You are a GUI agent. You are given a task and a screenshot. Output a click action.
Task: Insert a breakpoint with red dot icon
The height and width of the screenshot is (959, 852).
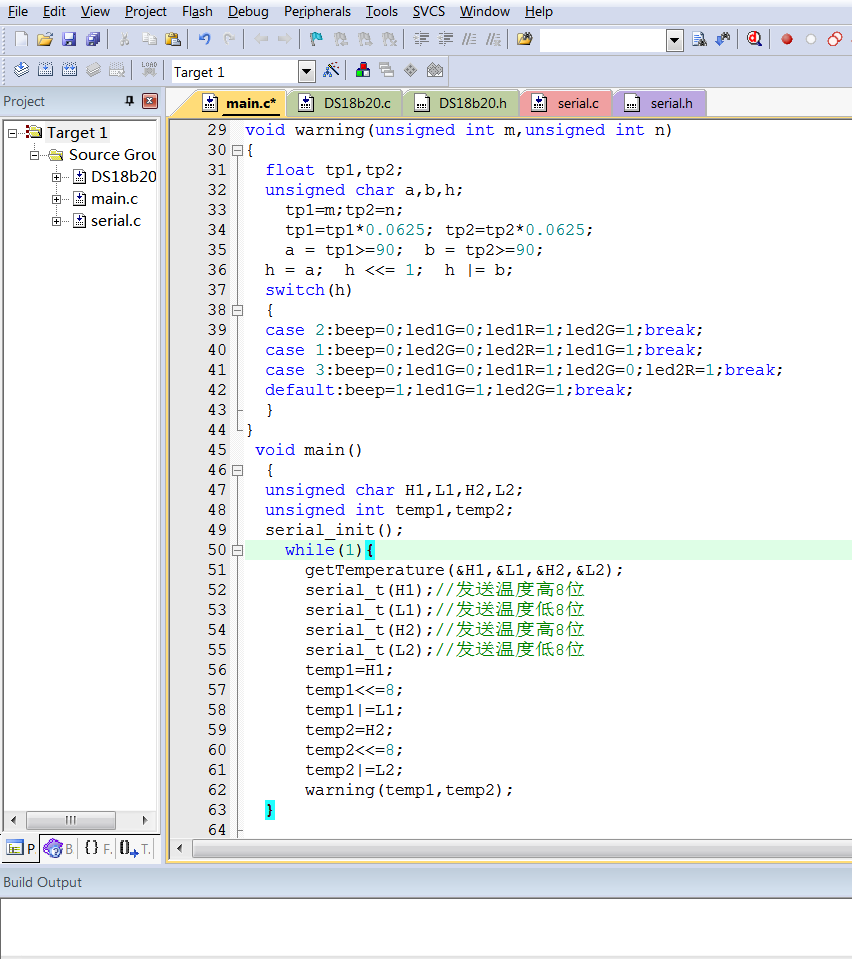(787, 39)
